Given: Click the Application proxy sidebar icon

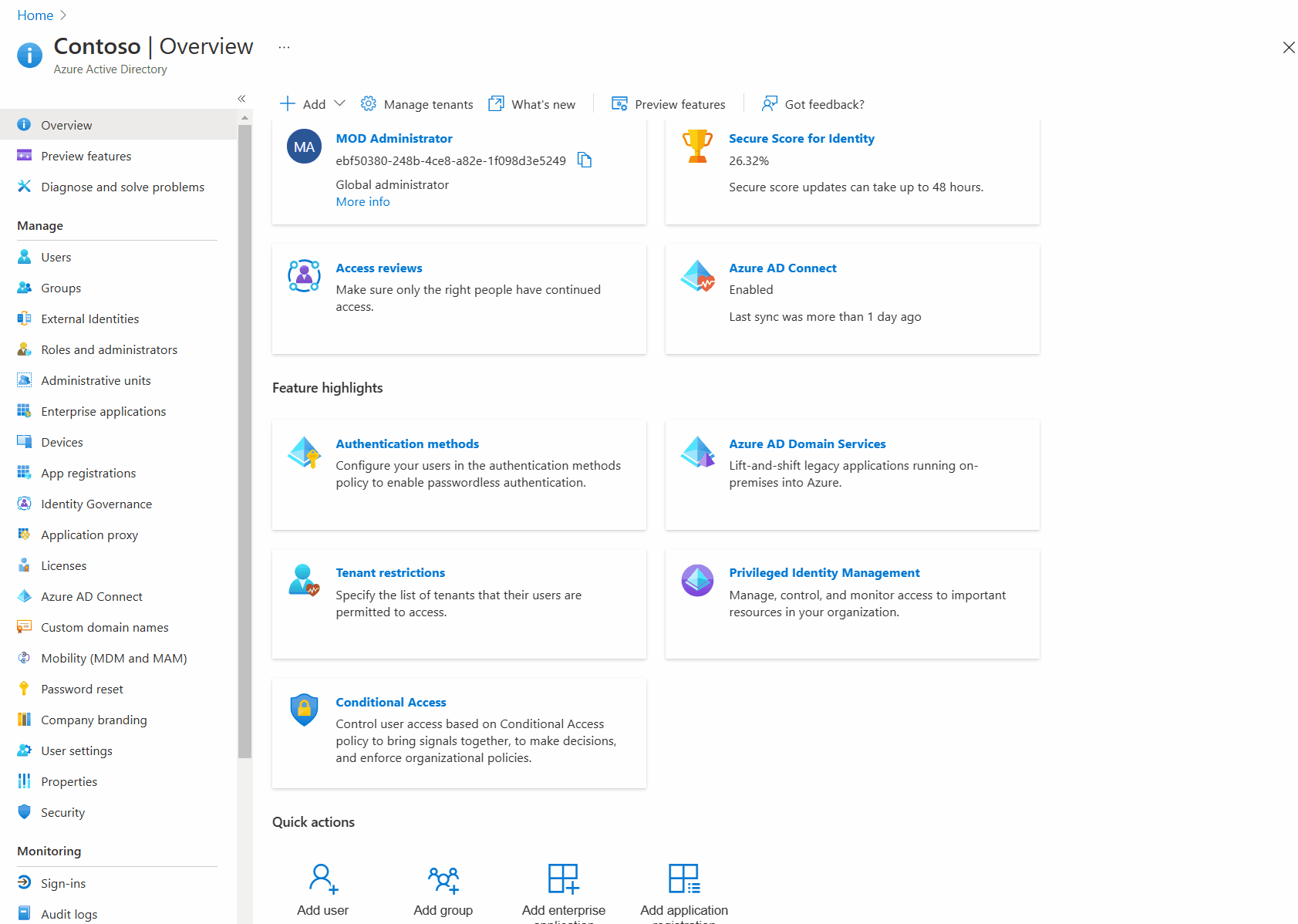Looking at the screenshot, I should (x=25, y=535).
